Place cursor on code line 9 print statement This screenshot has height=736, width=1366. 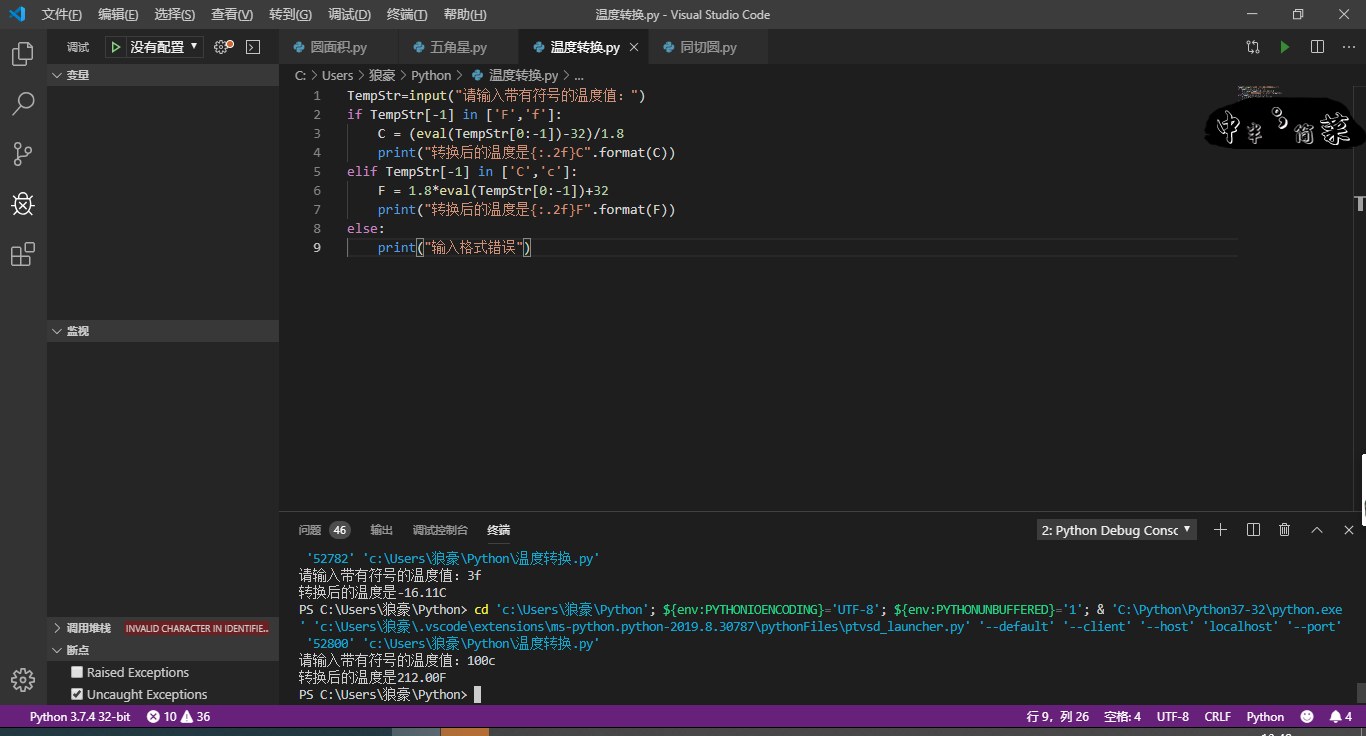pyautogui.click(x=454, y=247)
